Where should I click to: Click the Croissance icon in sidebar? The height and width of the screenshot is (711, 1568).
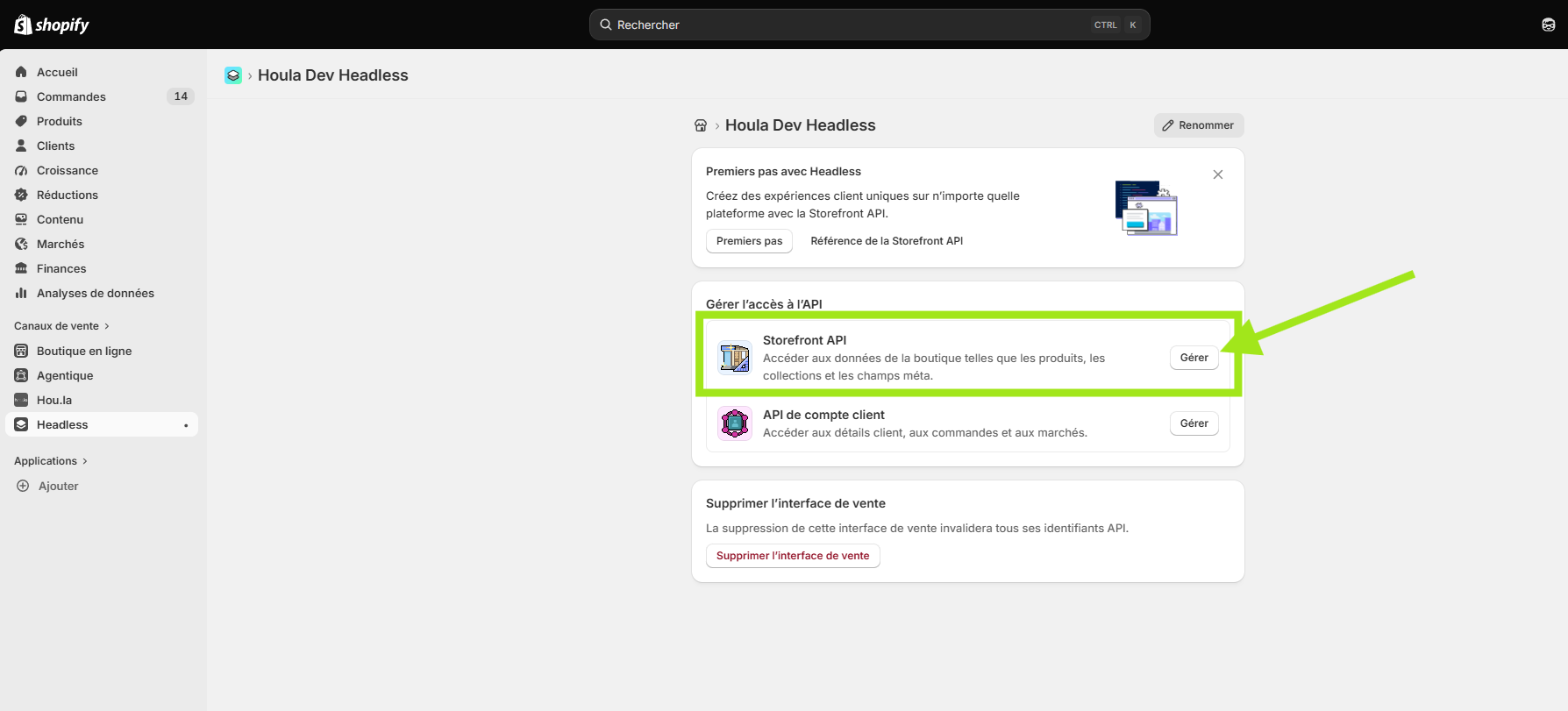coord(21,170)
